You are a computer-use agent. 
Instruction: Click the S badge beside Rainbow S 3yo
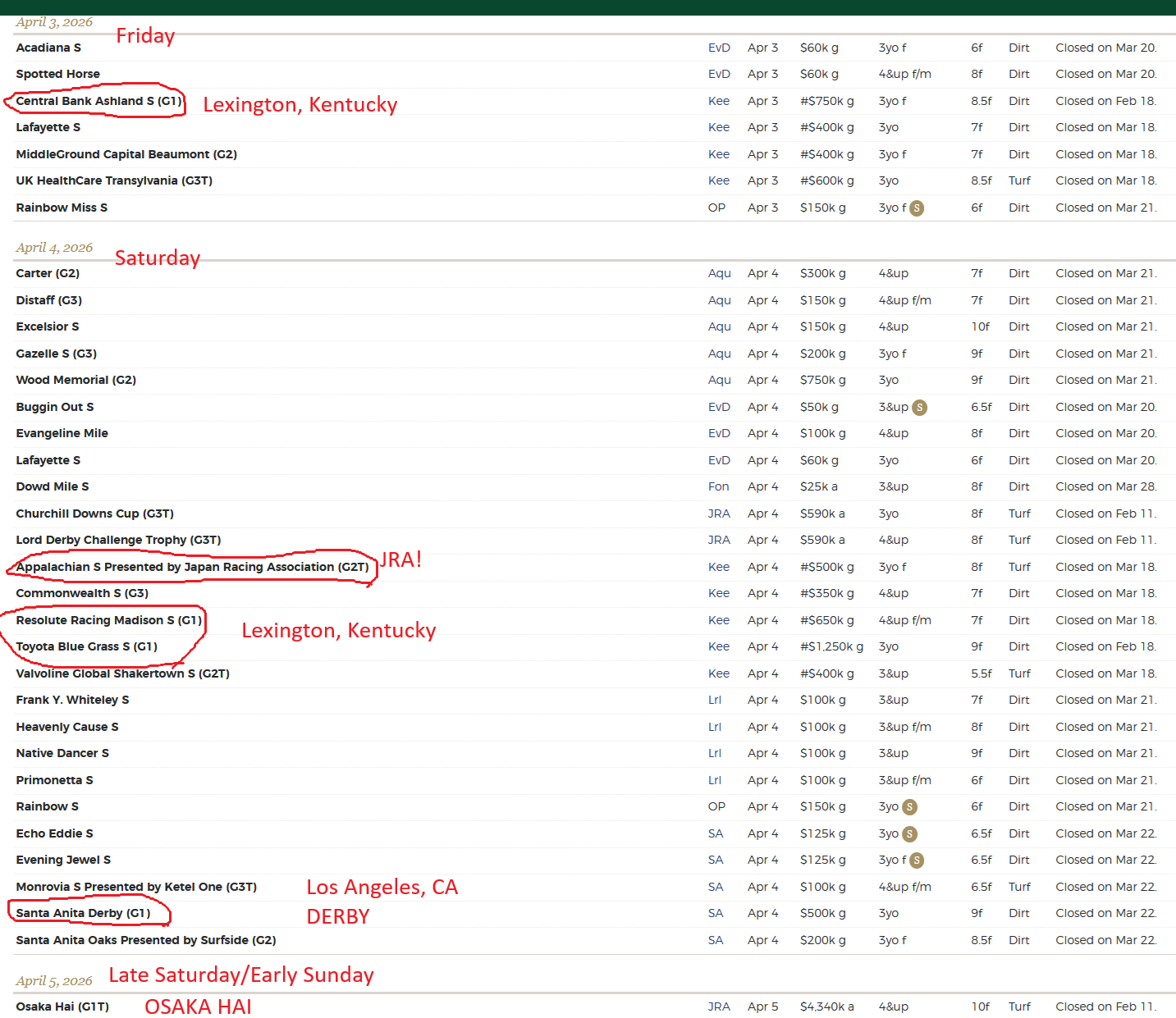(909, 807)
